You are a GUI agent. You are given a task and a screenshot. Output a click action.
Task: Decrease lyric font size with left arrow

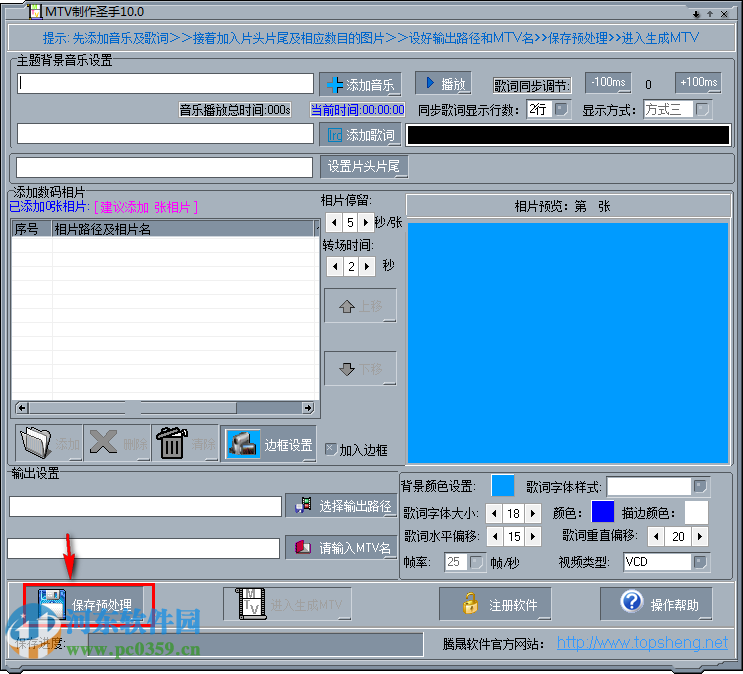(494, 513)
